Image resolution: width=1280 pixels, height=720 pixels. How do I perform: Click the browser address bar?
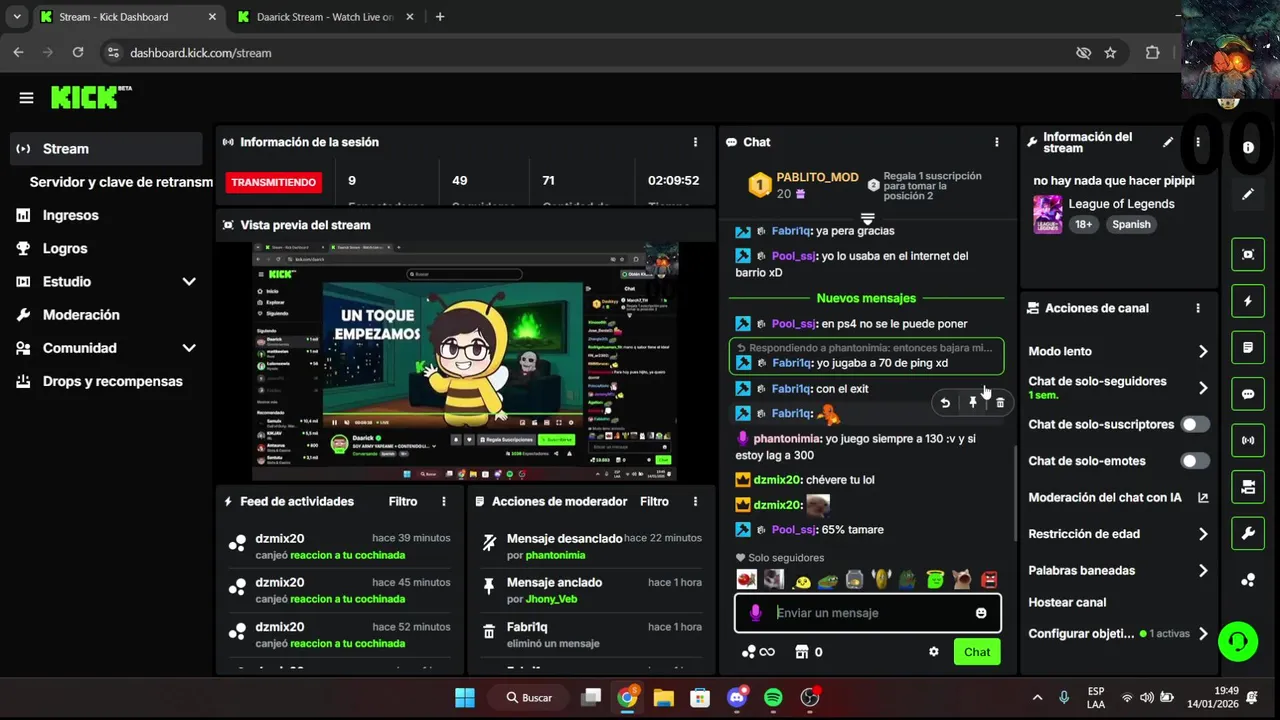[x=590, y=53]
